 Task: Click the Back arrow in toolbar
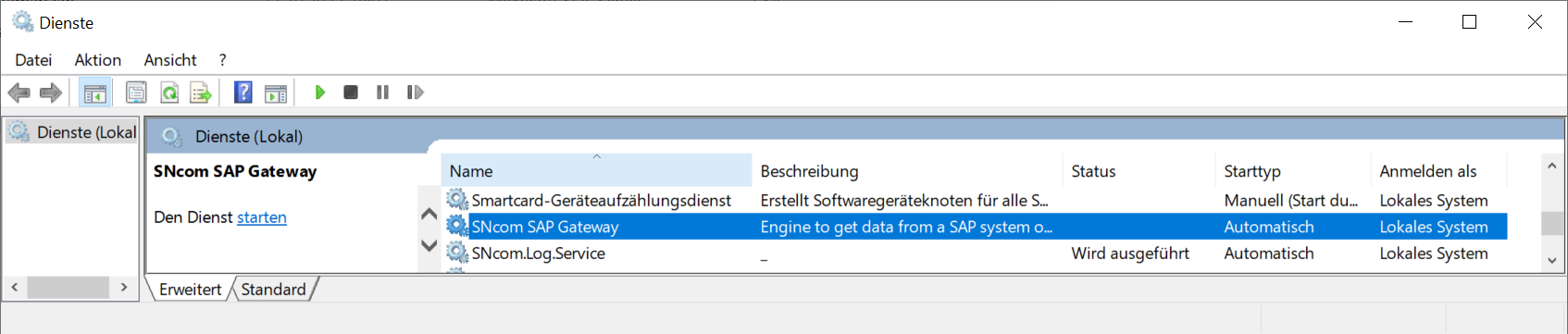click(x=19, y=93)
